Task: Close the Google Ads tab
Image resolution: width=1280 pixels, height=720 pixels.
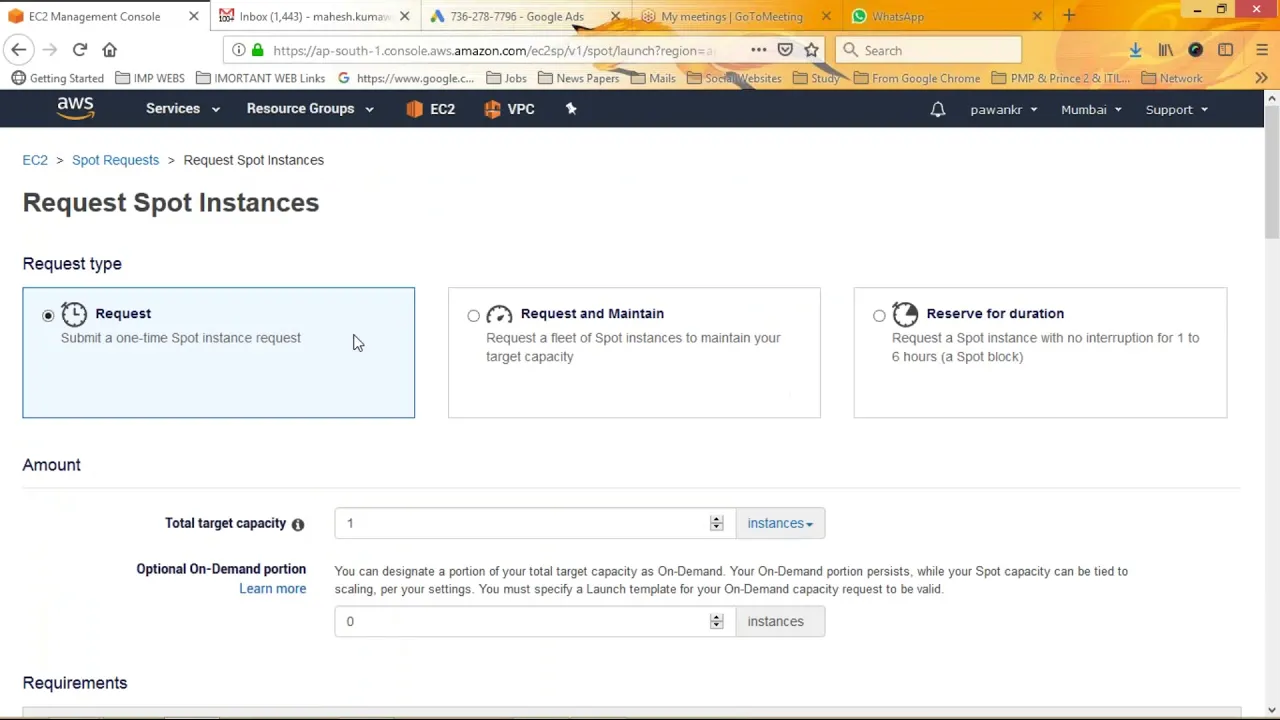Action: click(x=615, y=16)
